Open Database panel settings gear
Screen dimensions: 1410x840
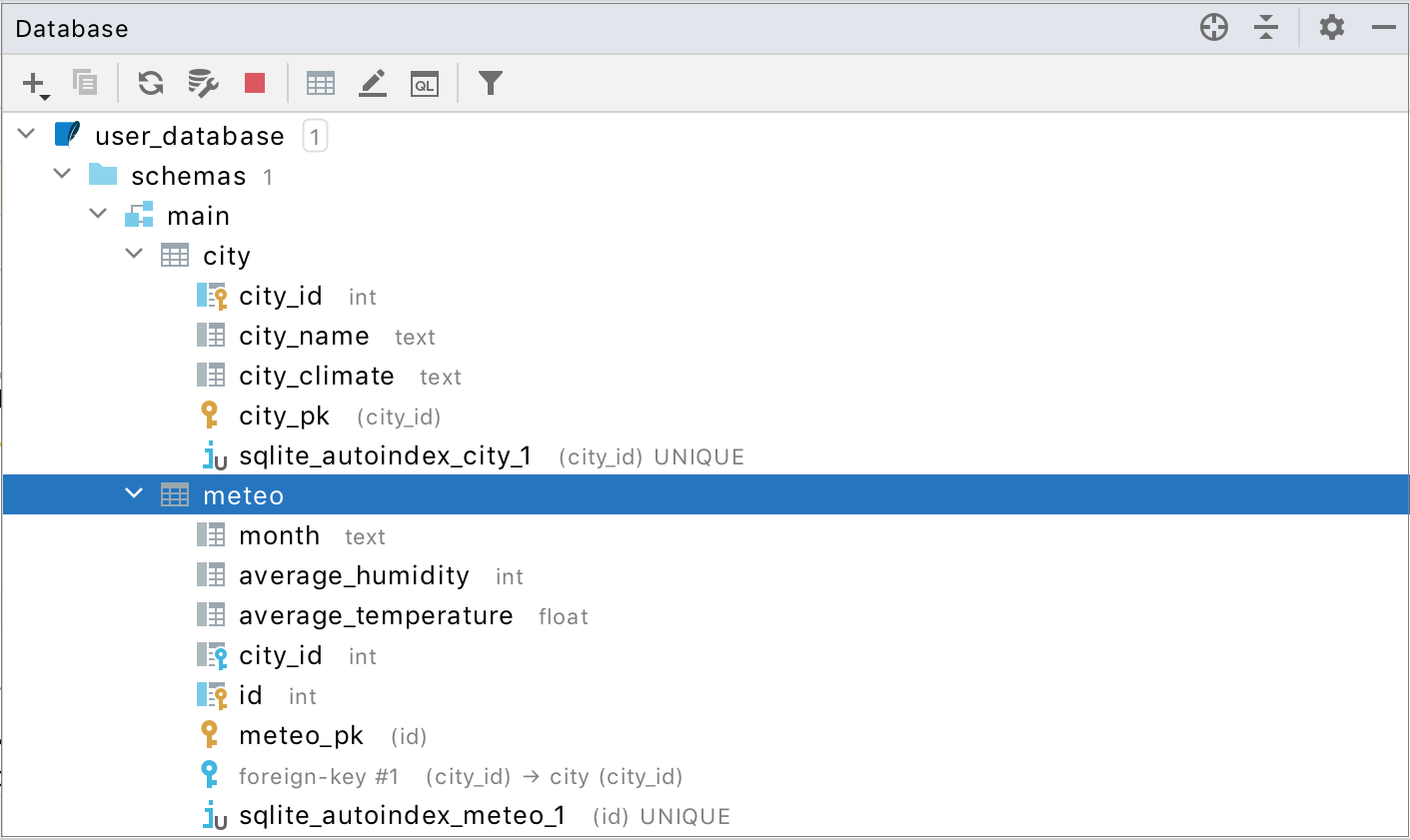[1331, 27]
